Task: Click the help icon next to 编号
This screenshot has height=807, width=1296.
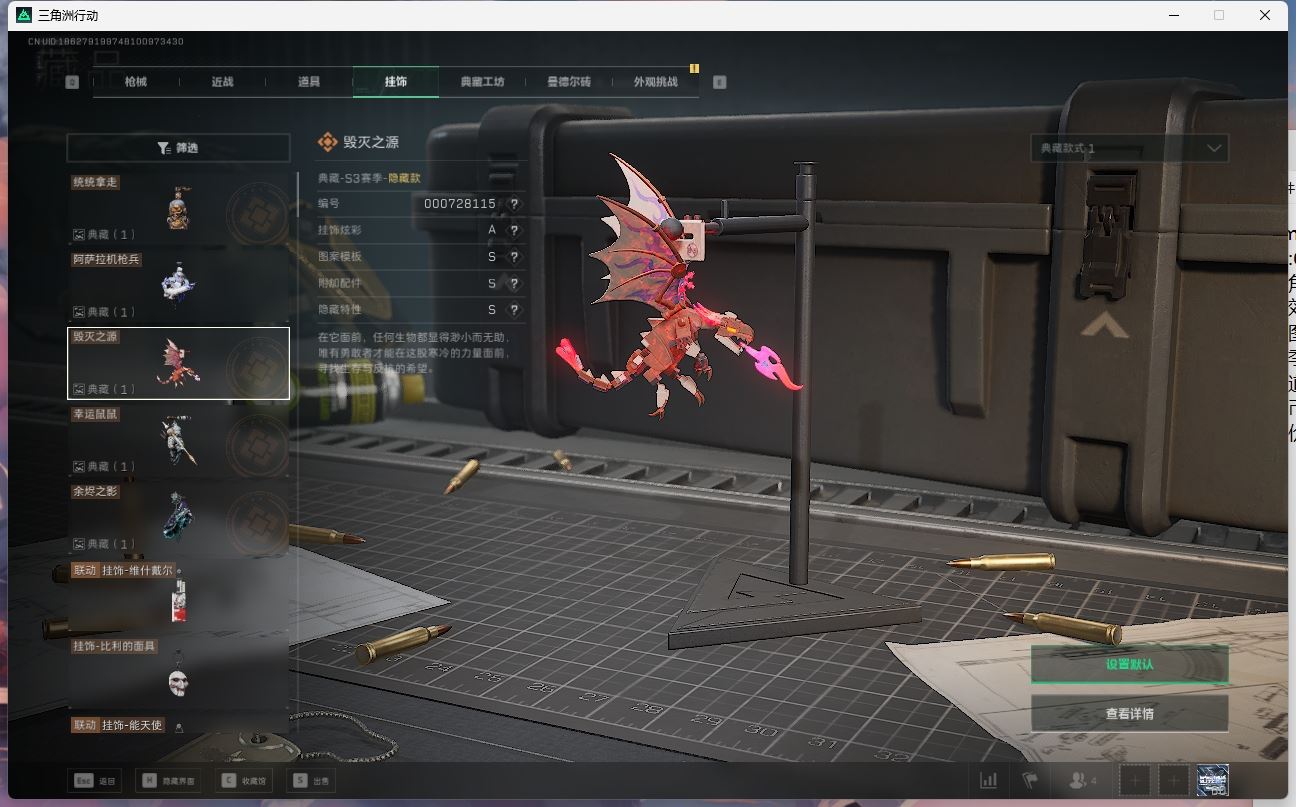Action: tap(514, 203)
